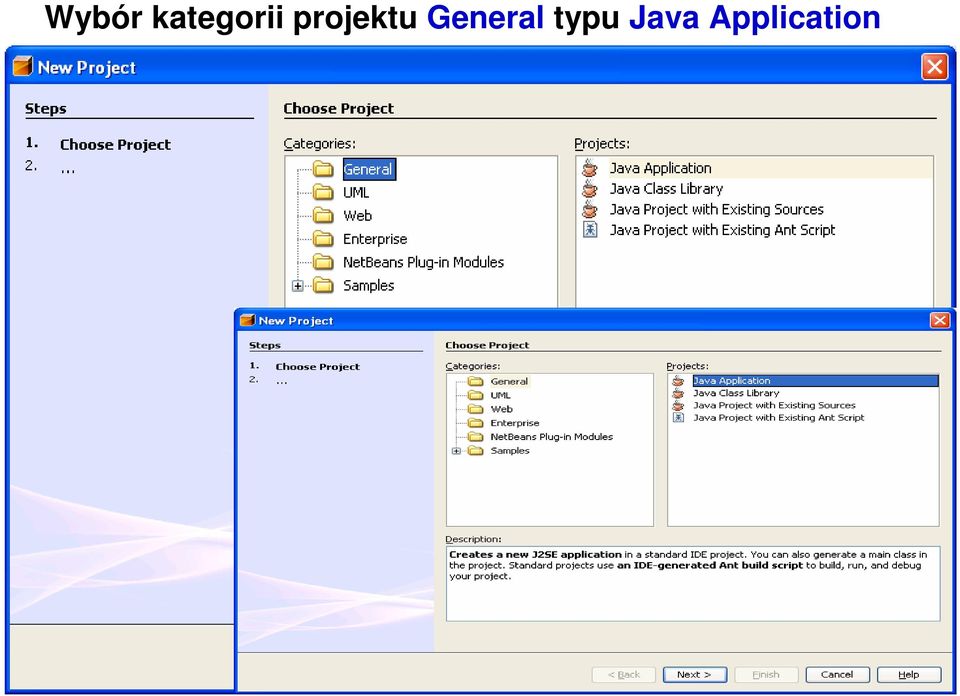Screen dimensions: 960x696
Task: Click Web folder icon in front window
Action: pos(476,409)
